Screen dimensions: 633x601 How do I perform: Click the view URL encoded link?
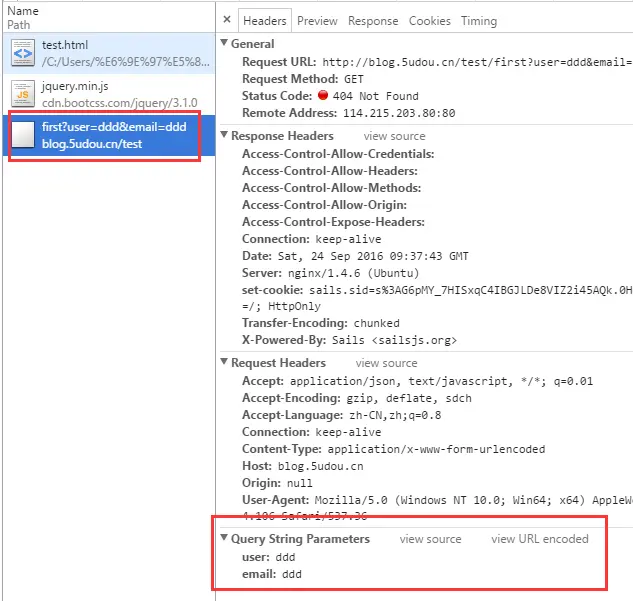pos(540,539)
